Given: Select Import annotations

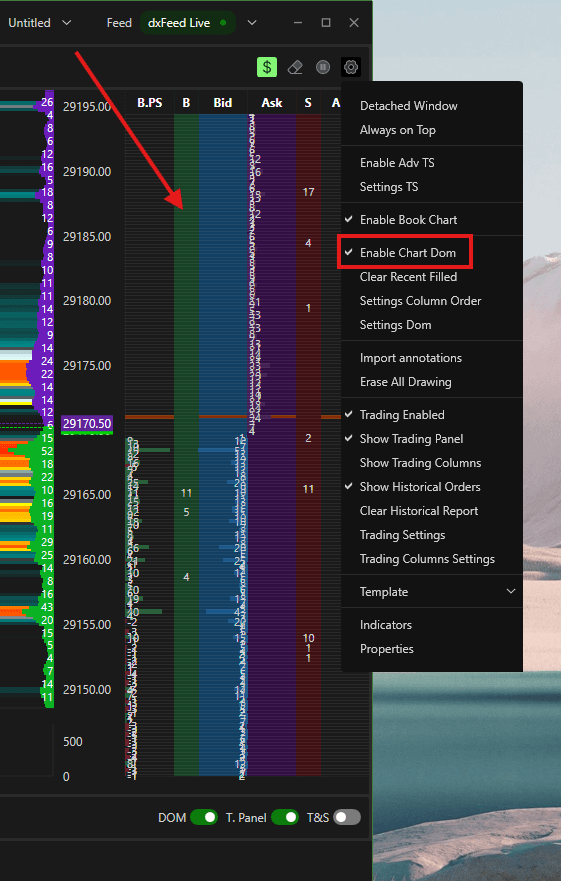Looking at the screenshot, I should point(432,358).
